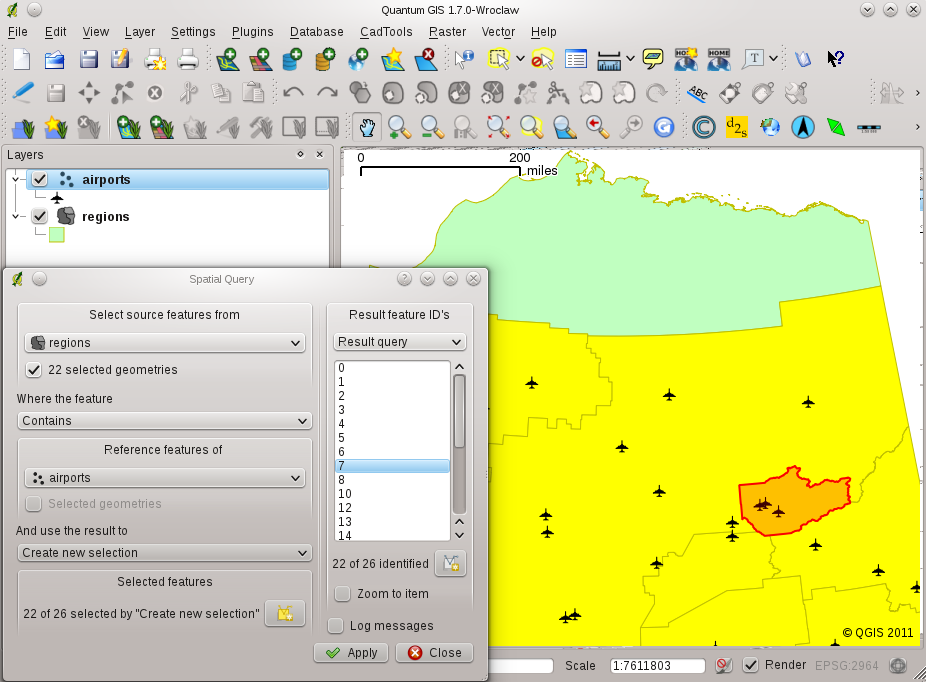Click the Zoom Last arrow icon
The height and width of the screenshot is (682, 926).
[x=597, y=127]
